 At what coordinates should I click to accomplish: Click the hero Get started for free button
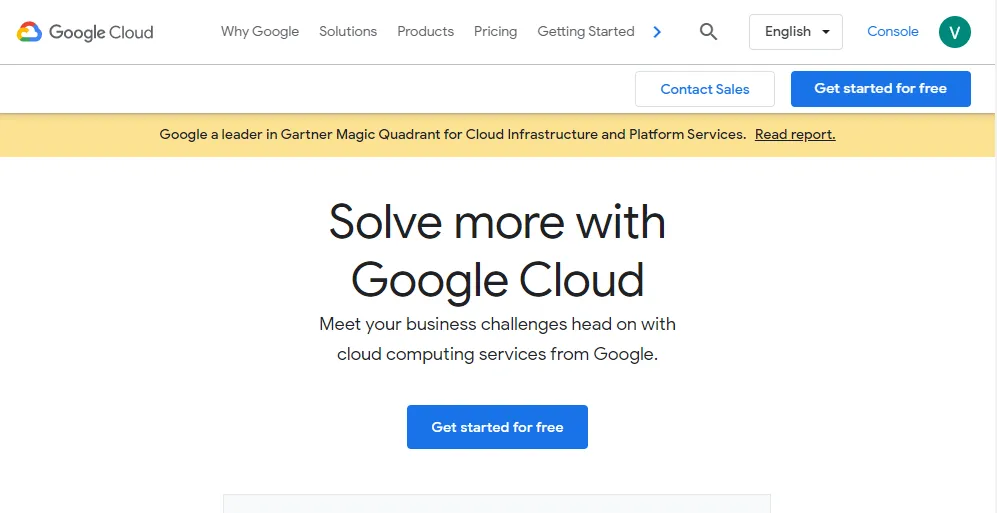497,427
